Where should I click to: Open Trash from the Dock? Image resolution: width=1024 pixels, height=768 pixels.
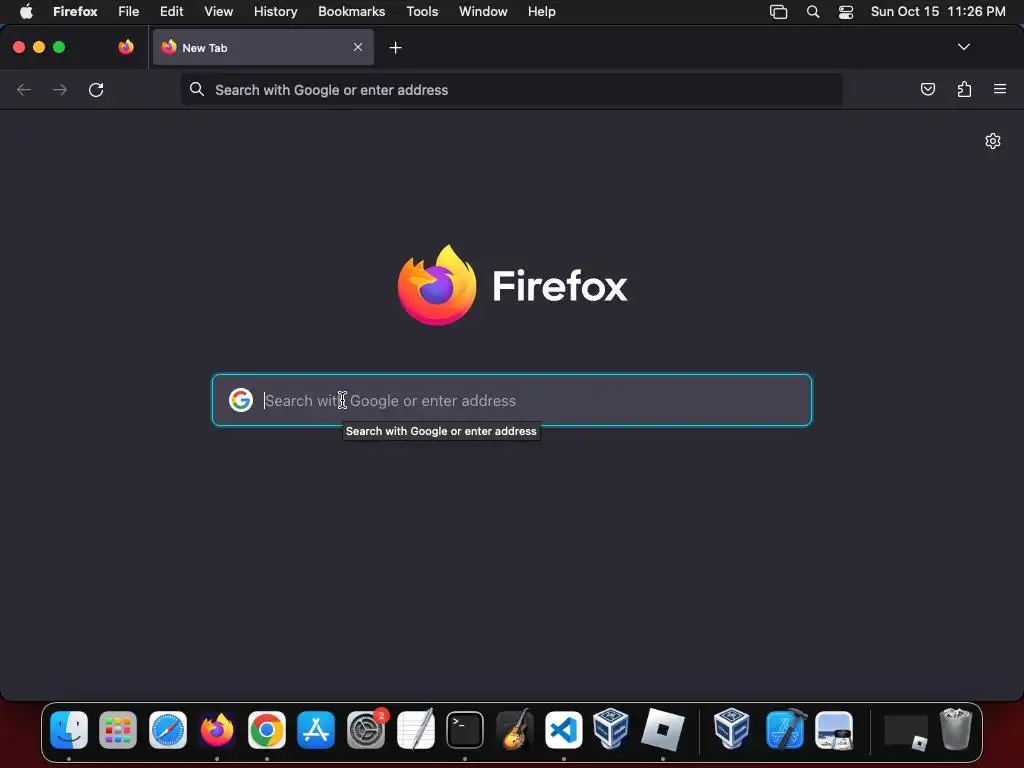pyautogui.click(x=956, y=729)
